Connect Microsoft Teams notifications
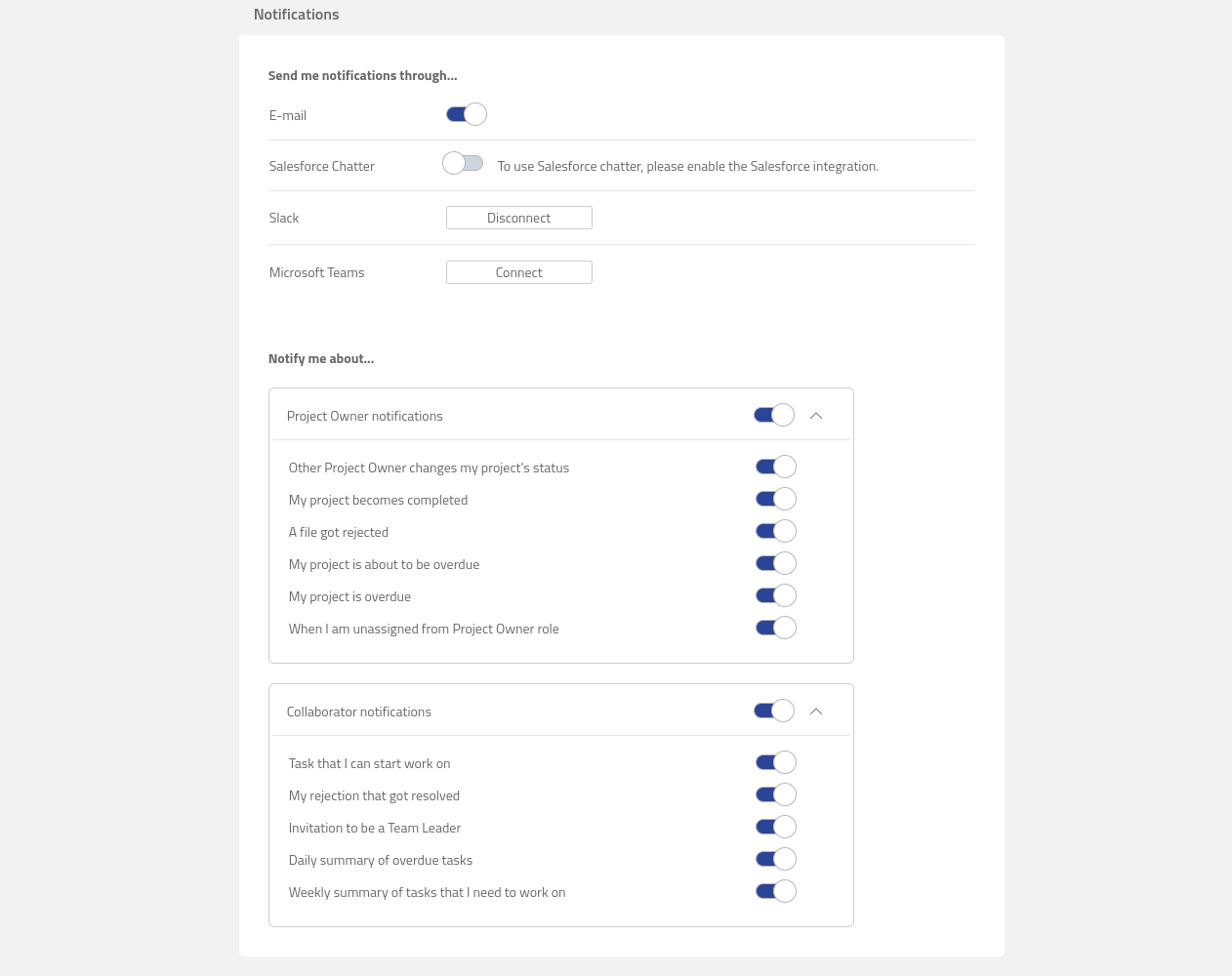This screenshot has height=976, width=1232. pos(518,272)
